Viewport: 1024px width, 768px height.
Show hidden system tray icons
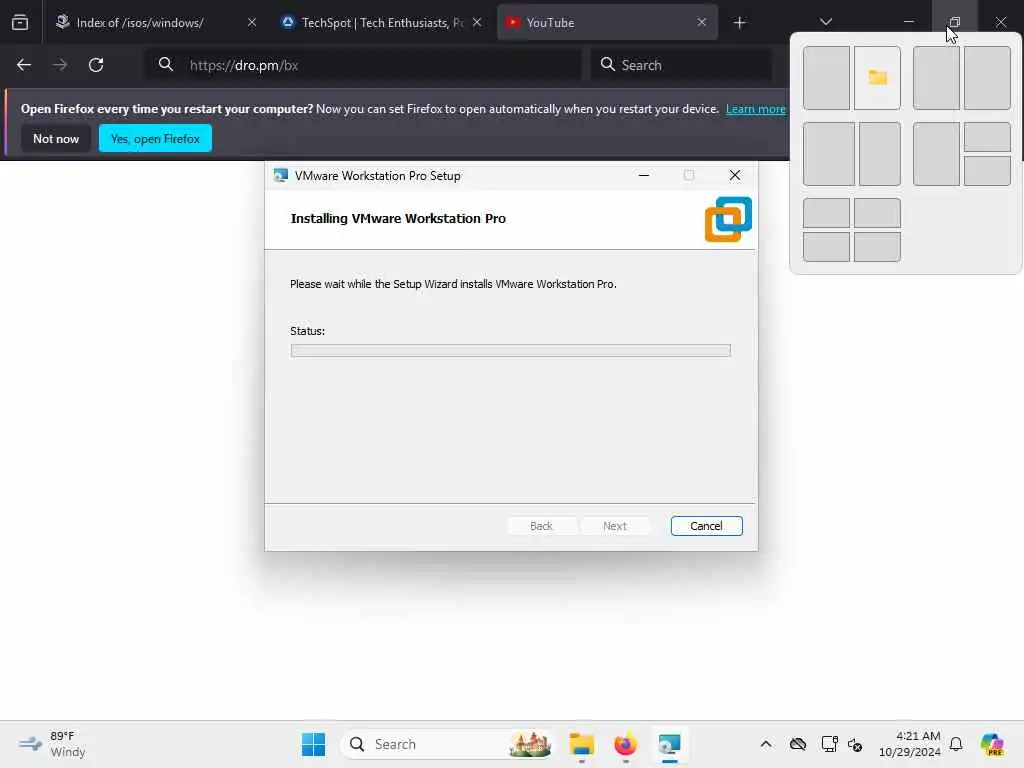click(x=766, y=744)
